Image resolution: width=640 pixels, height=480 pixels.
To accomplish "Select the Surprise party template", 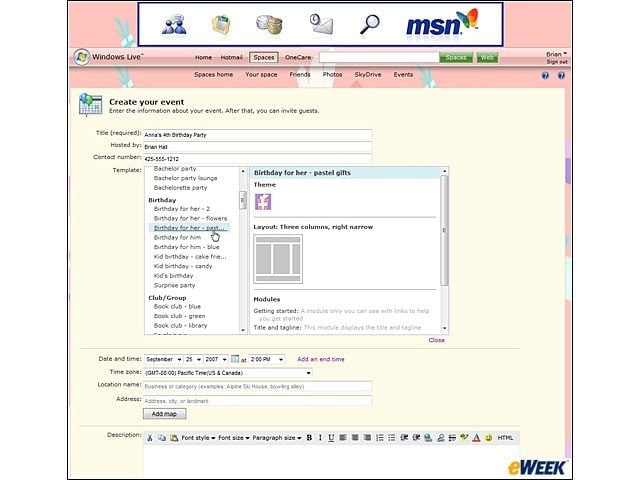I will tap(174, 285).
